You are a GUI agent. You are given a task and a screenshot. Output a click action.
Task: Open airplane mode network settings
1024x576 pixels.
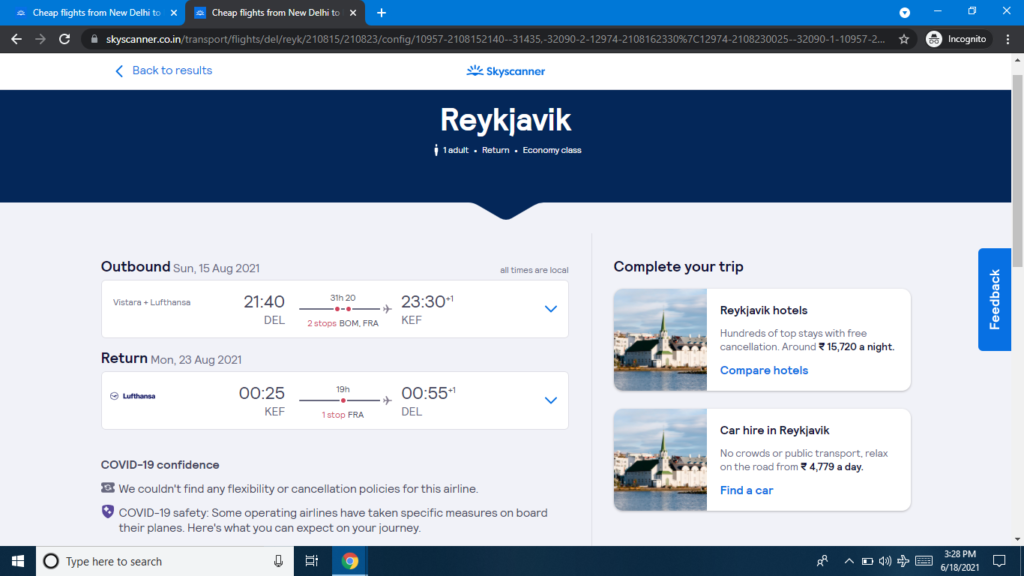tap(903, 561)
